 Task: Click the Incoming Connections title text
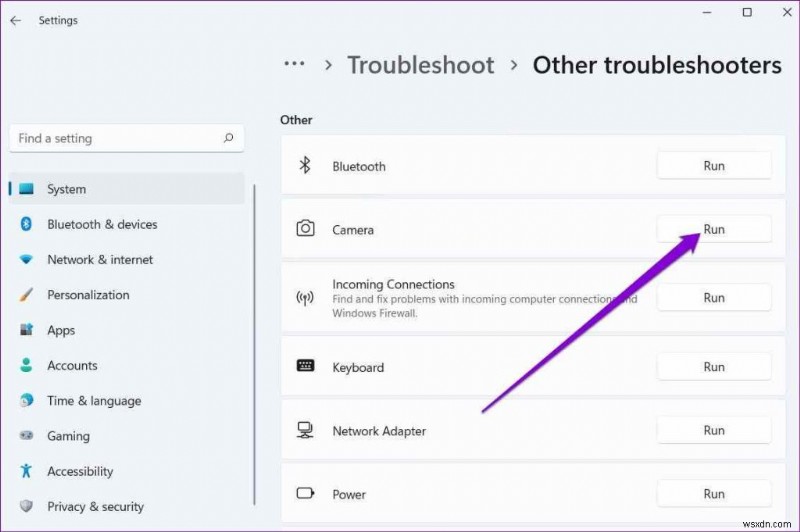[393, 284]
